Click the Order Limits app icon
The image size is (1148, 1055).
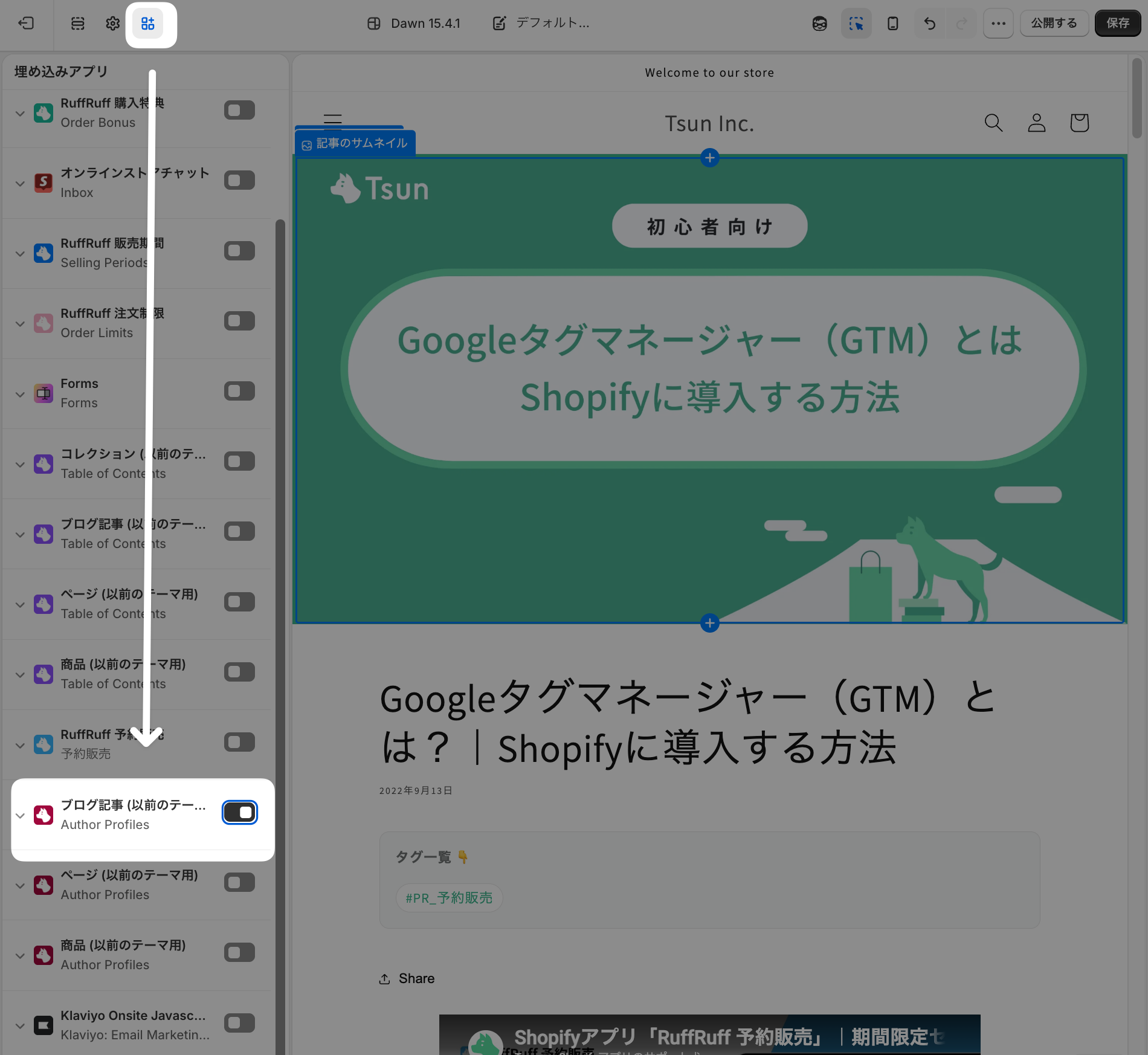[x=44, y=323]
